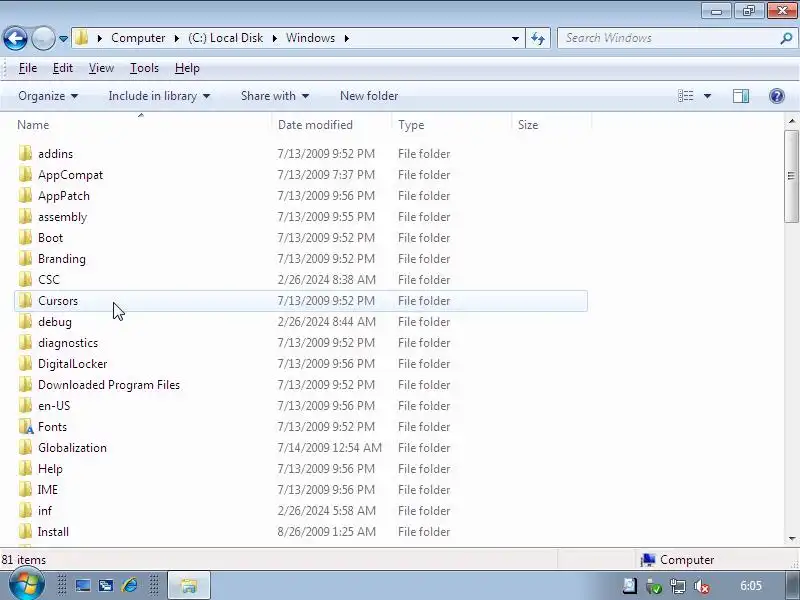This screenshot has width=800, height=600.
Task: Open Explorer help icon
Action: coord(777,96)
